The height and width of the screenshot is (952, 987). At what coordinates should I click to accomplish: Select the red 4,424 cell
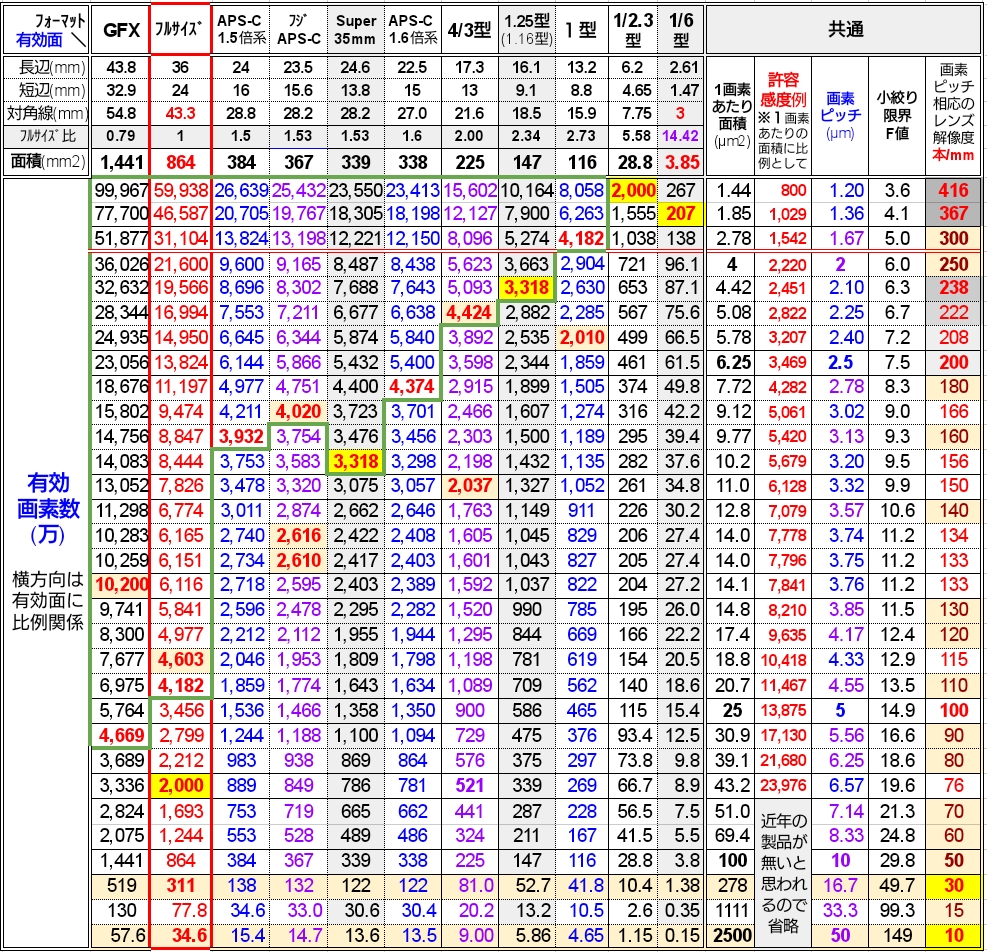coord(470,313)
